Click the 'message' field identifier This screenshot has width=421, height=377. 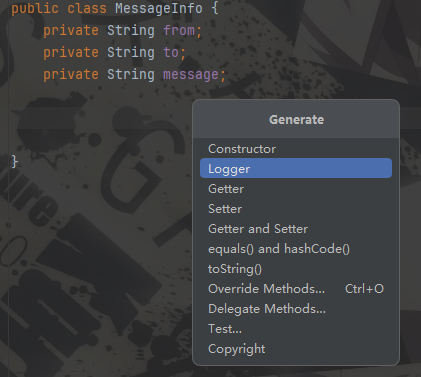(191, 74)
